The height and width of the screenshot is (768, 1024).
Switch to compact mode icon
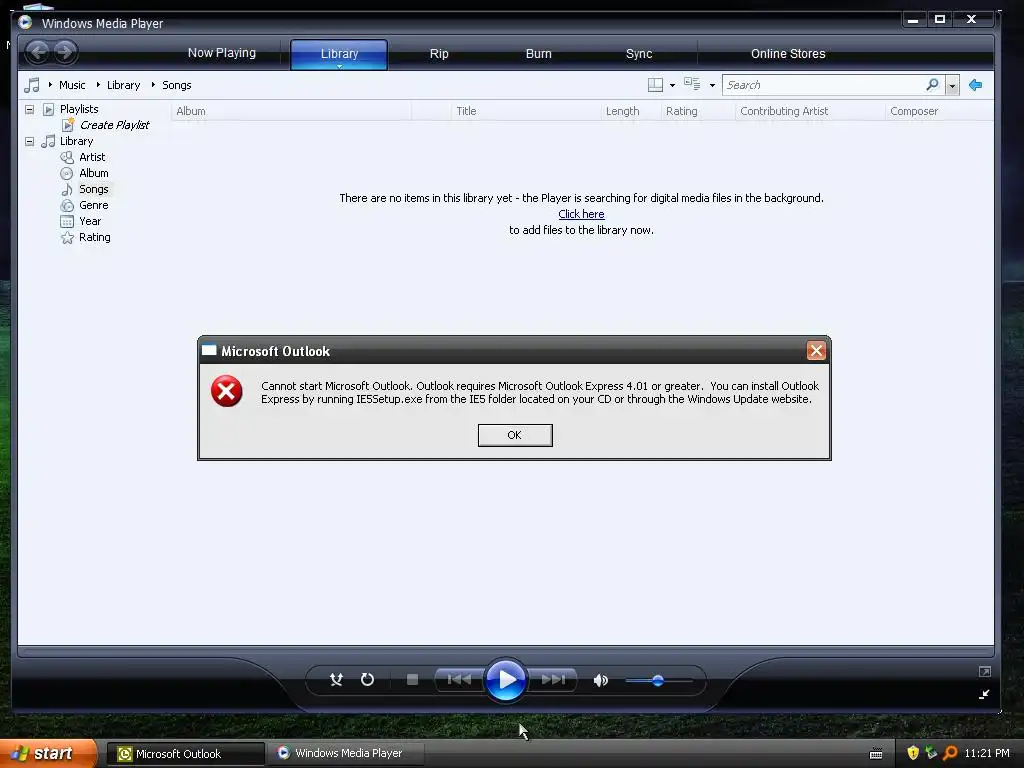coord(984,694)
